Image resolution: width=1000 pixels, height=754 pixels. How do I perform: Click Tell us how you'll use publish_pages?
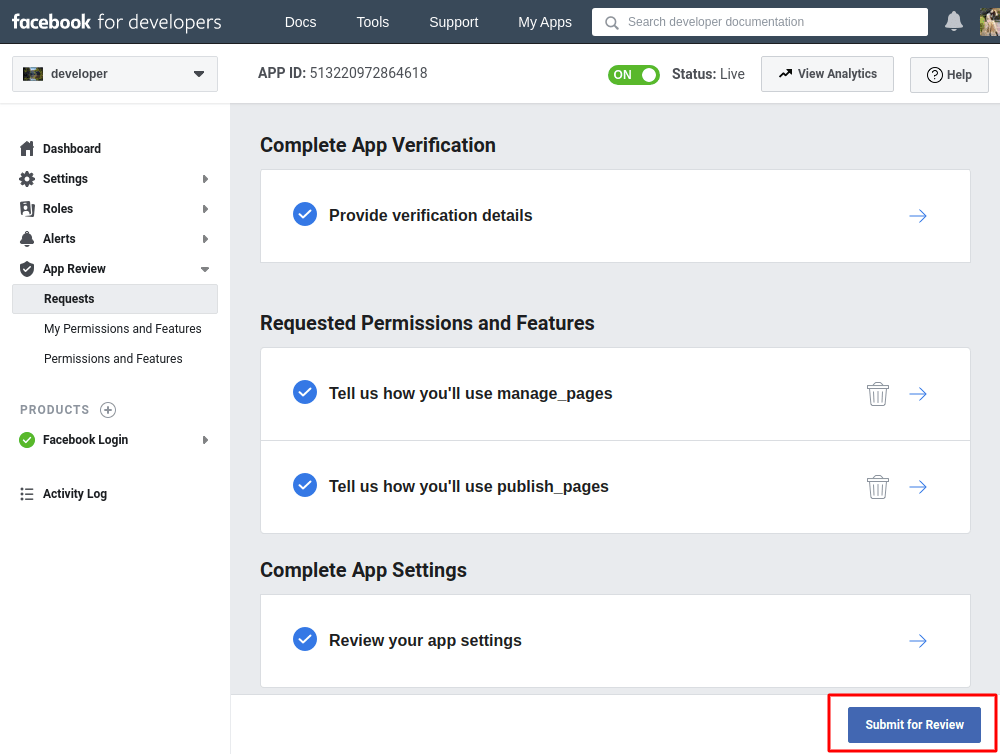[x=468, y=487]
